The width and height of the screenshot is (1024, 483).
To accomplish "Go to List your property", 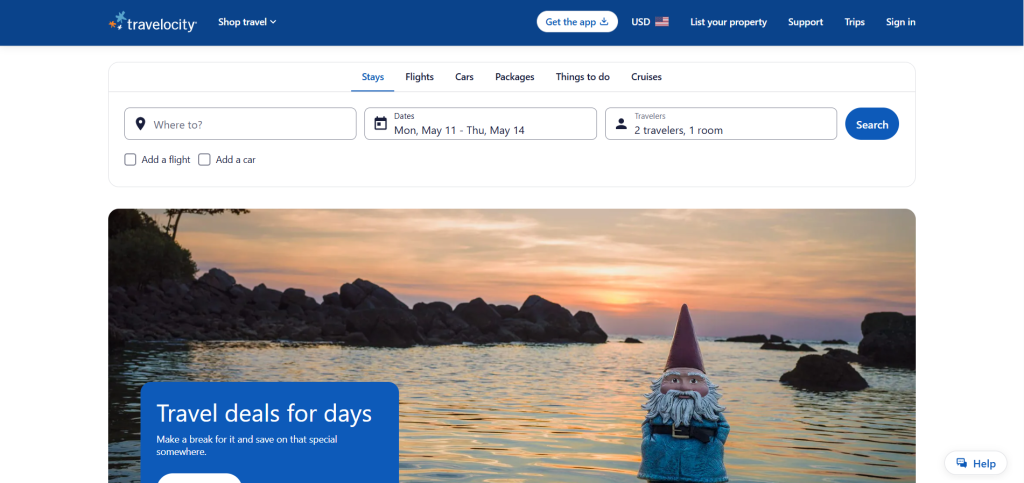I will (728, 22).
